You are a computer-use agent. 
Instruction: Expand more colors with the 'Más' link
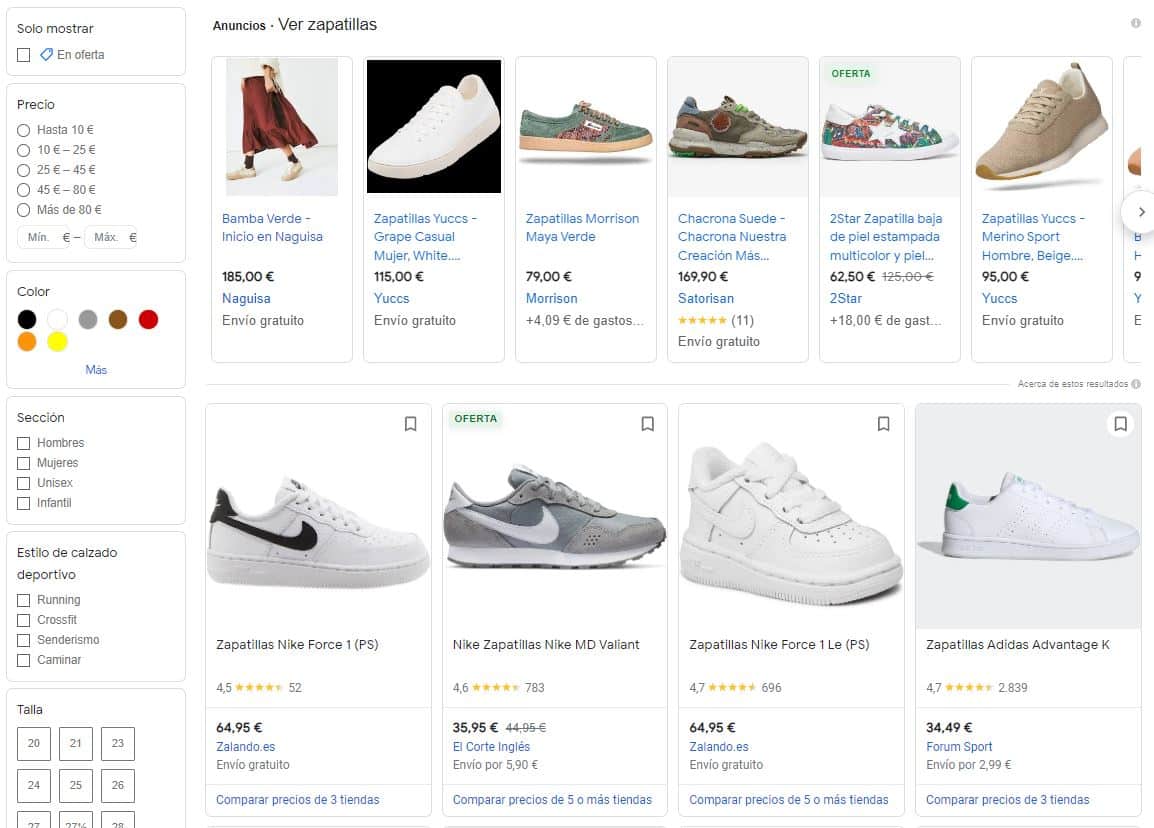[x=95, y=369]
